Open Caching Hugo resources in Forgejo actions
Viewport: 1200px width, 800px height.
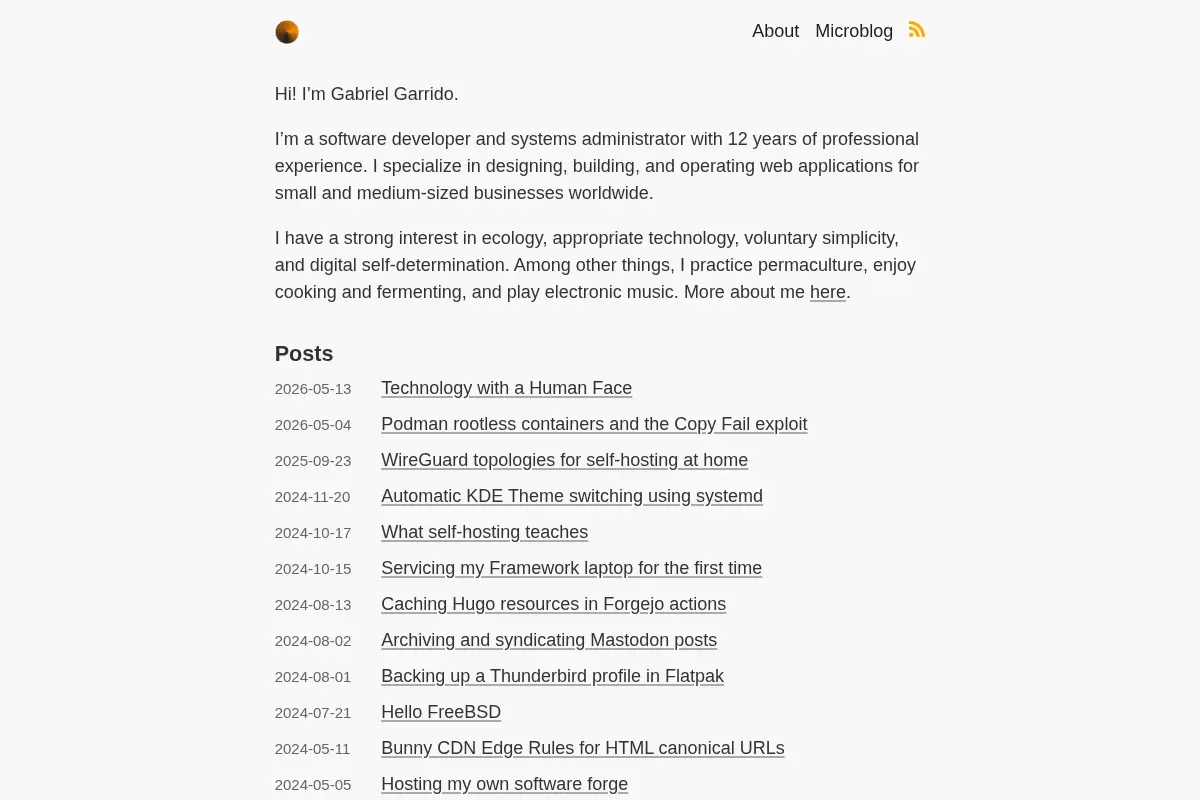pyautogui.click(x=553, y=604)
